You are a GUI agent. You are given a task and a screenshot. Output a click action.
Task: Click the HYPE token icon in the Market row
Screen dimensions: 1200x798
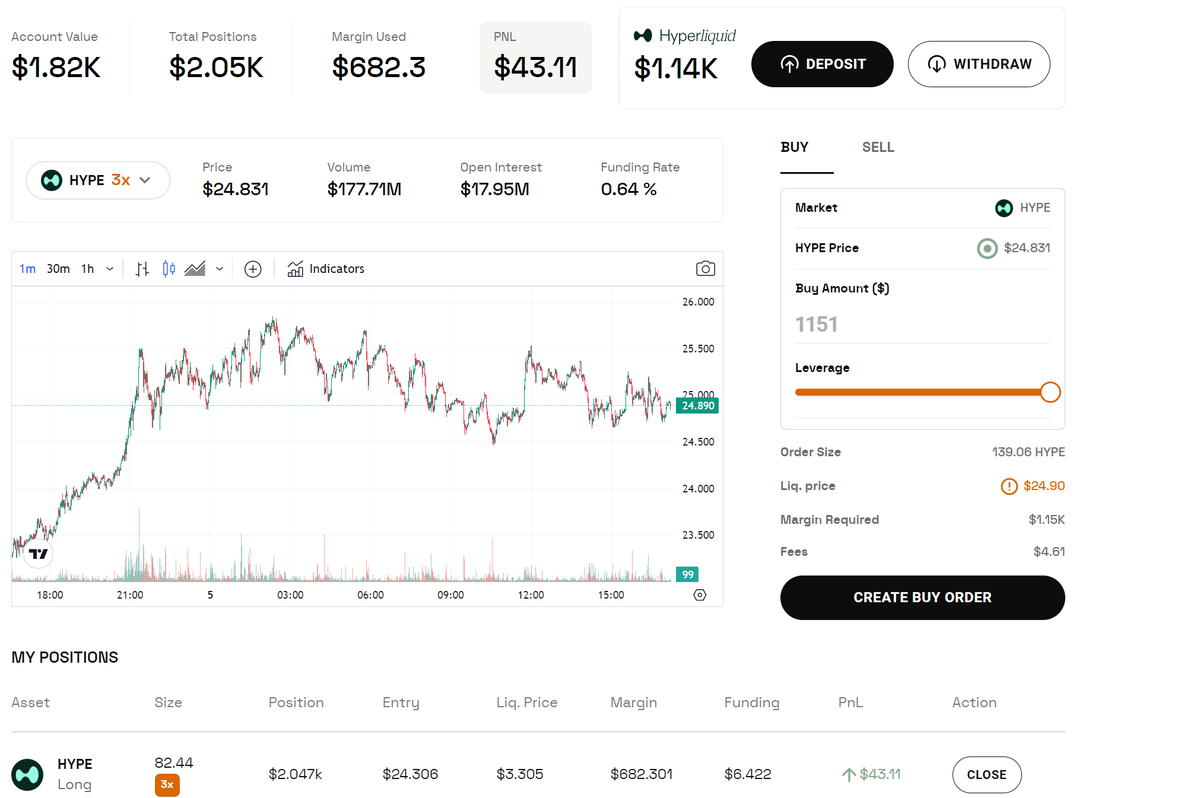pos(1004,208)
